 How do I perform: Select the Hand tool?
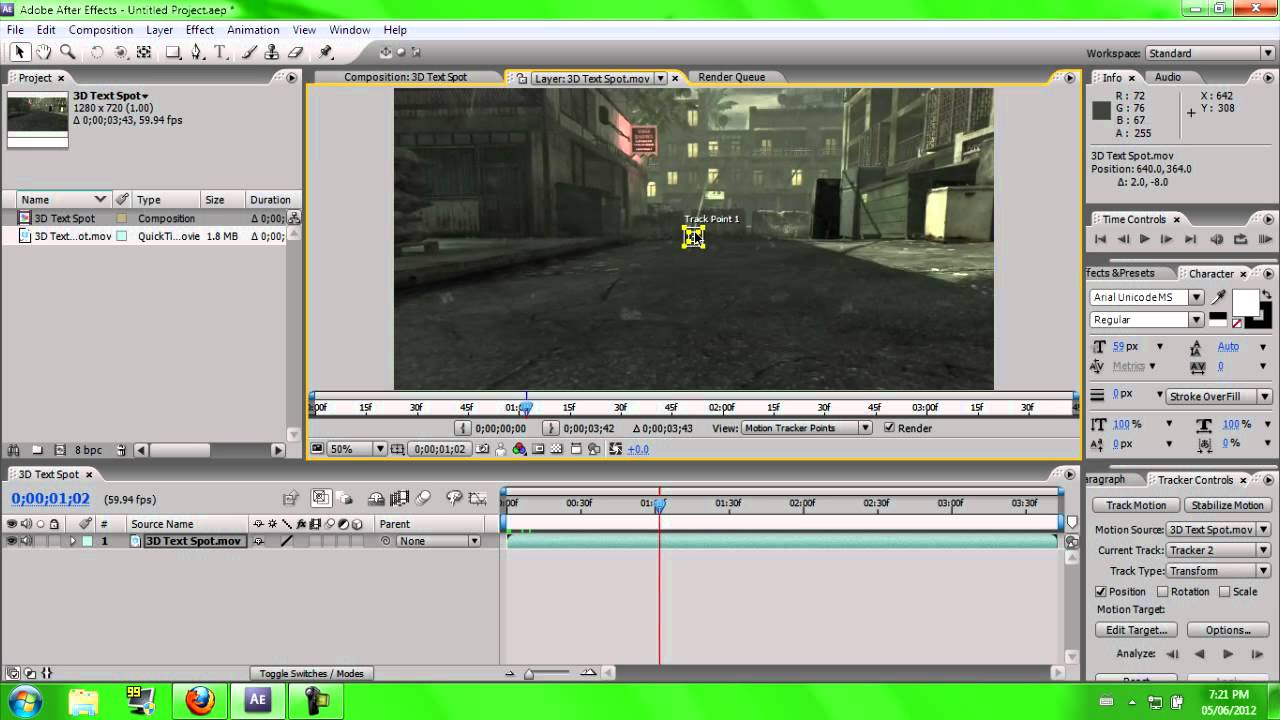pos(43,52)
